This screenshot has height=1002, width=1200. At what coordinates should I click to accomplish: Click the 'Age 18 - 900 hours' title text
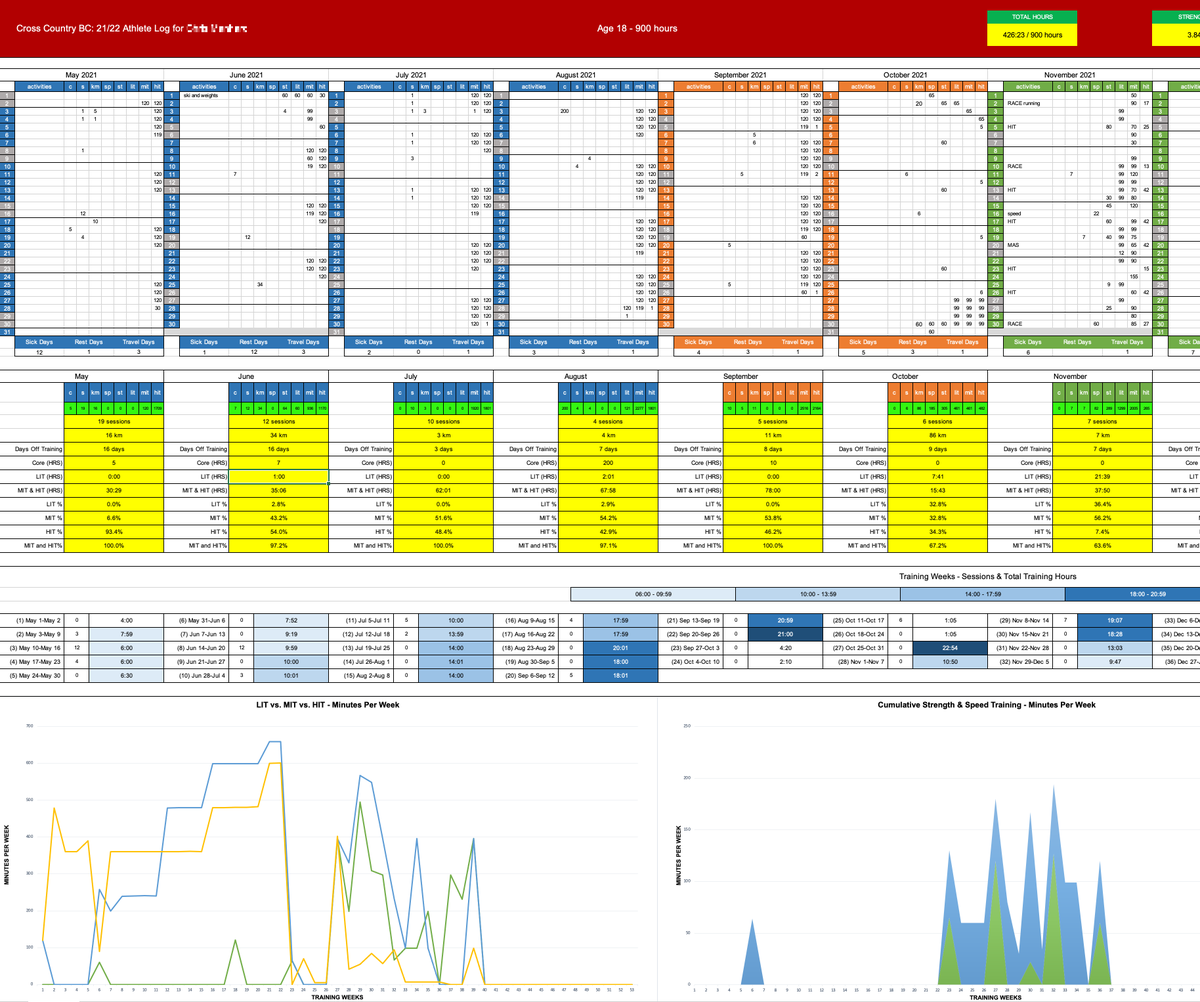pos(636,28)
